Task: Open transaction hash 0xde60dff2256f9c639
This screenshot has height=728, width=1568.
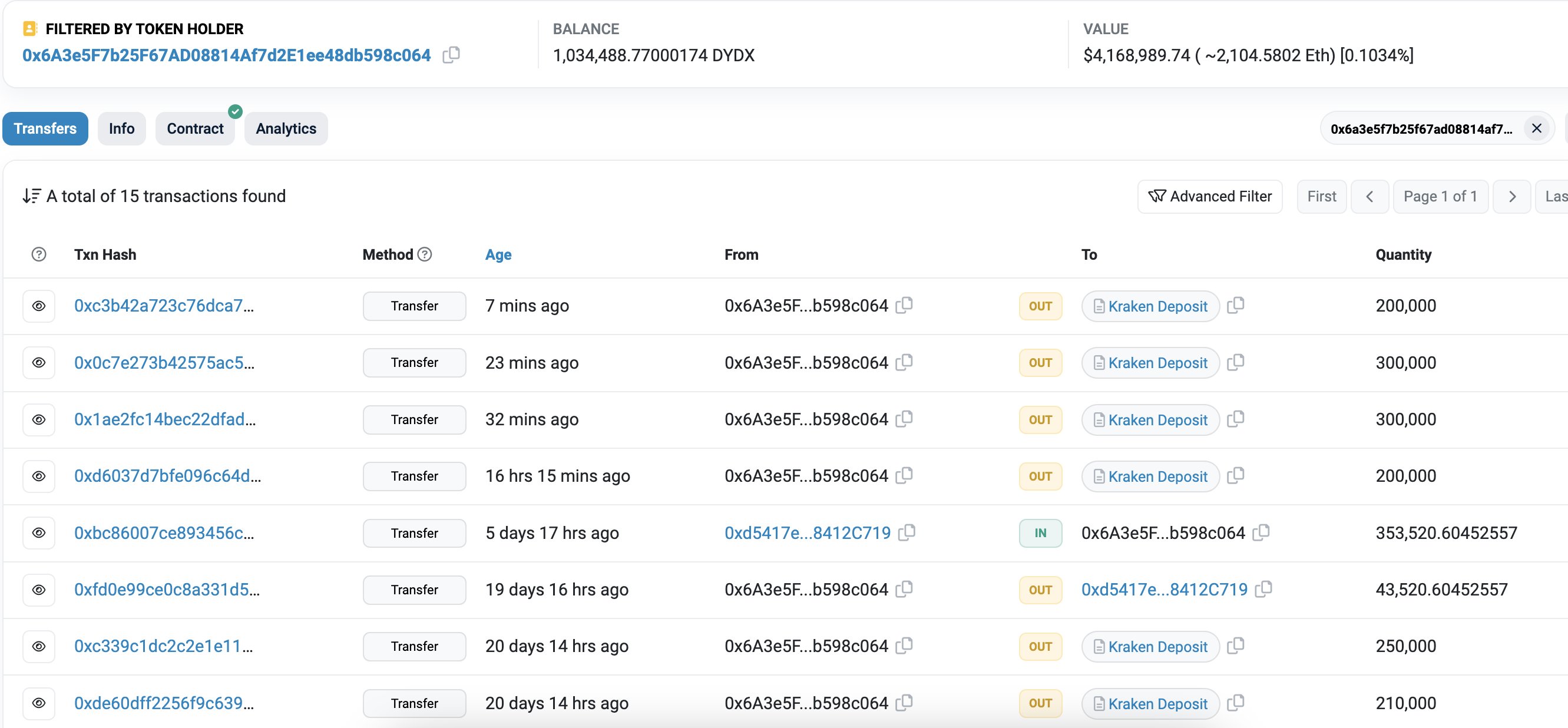Action: [164, 704]
